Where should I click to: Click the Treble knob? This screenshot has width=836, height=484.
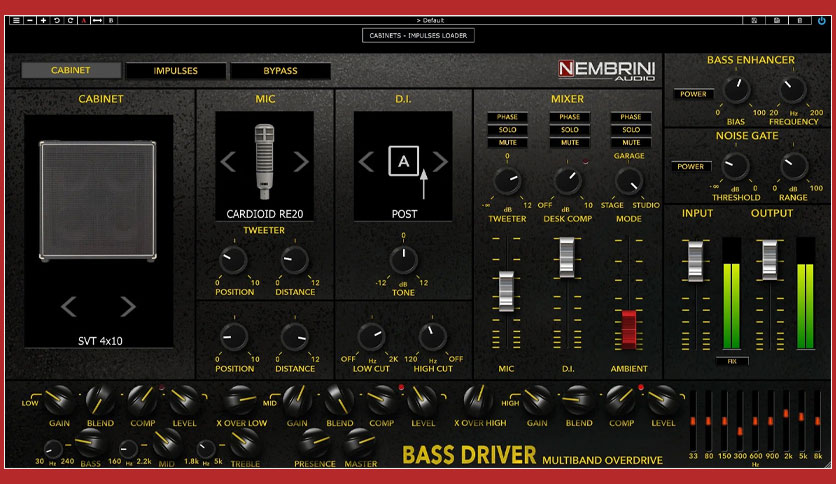coord(244,442)
